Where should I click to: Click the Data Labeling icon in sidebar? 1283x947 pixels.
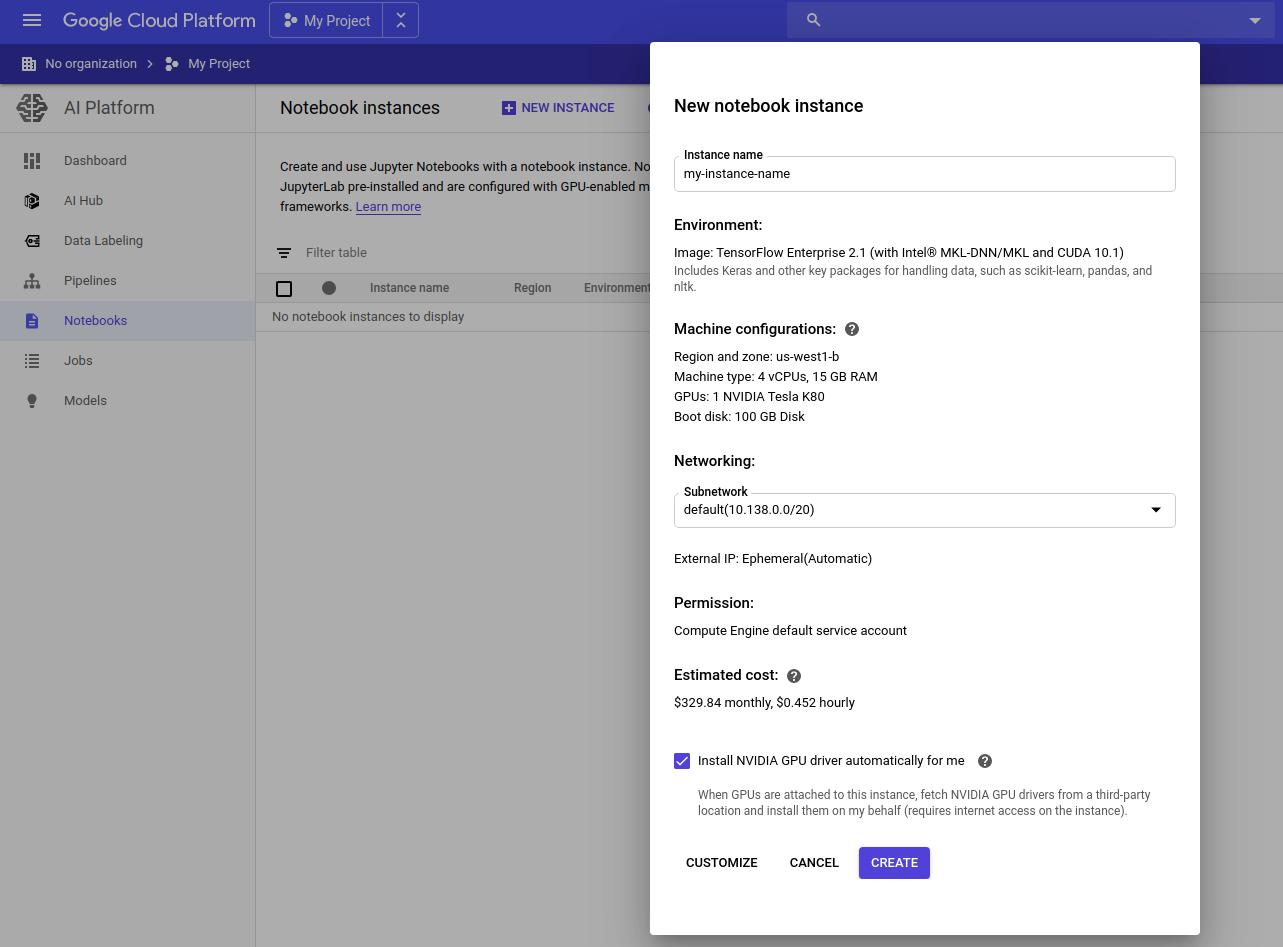32,241
